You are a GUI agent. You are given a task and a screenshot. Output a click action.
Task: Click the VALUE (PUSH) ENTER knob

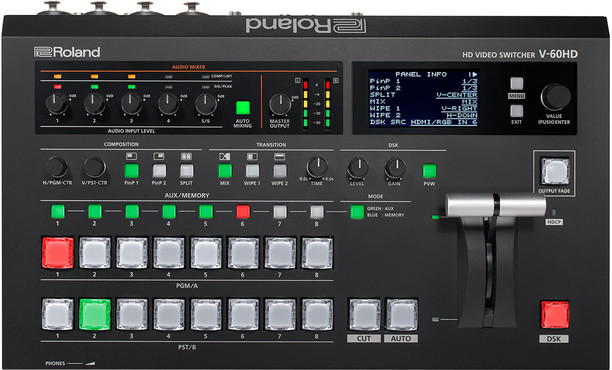coord(555,97)
